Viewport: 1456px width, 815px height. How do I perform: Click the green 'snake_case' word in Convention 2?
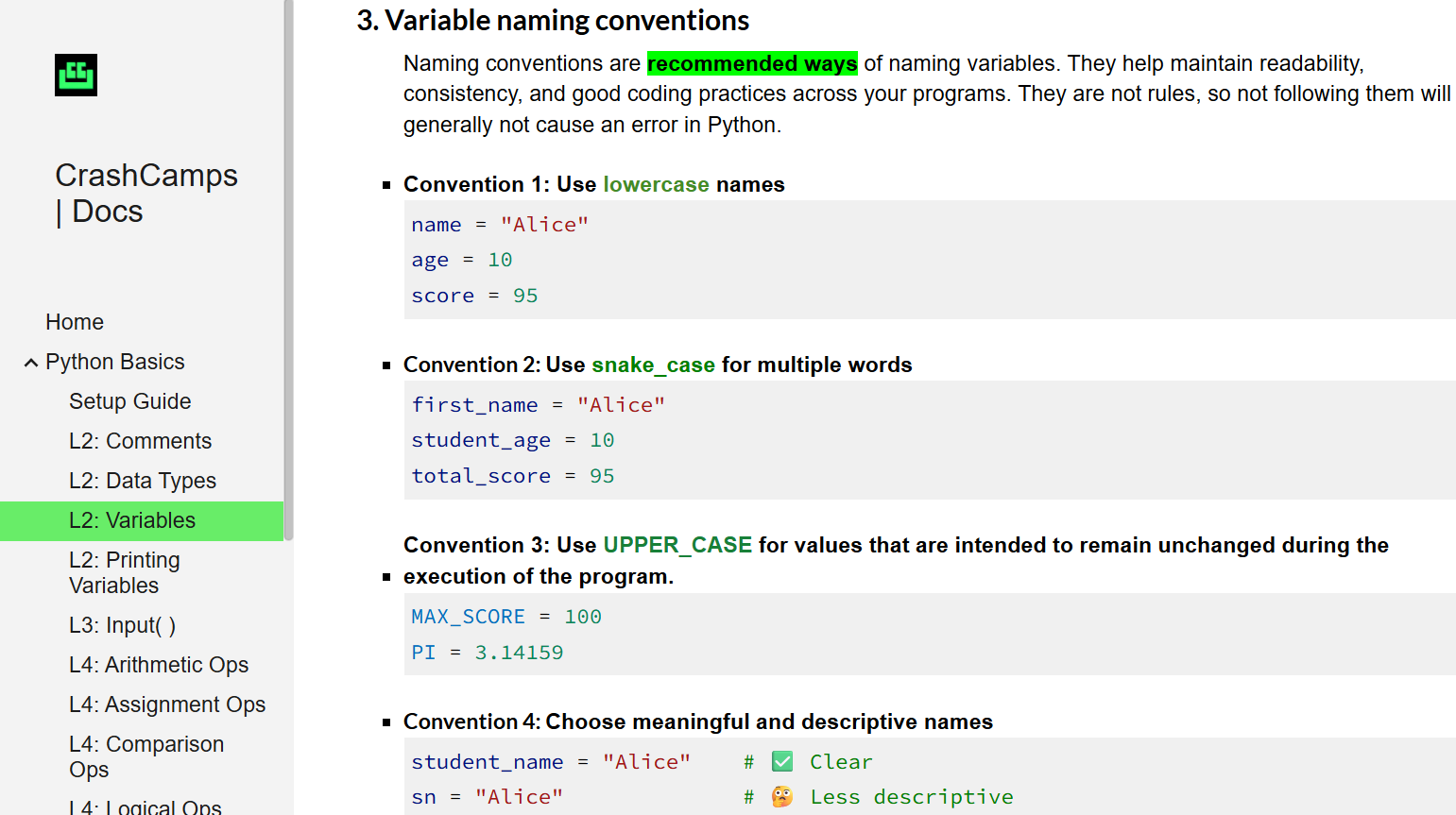(x=653, y=365)
